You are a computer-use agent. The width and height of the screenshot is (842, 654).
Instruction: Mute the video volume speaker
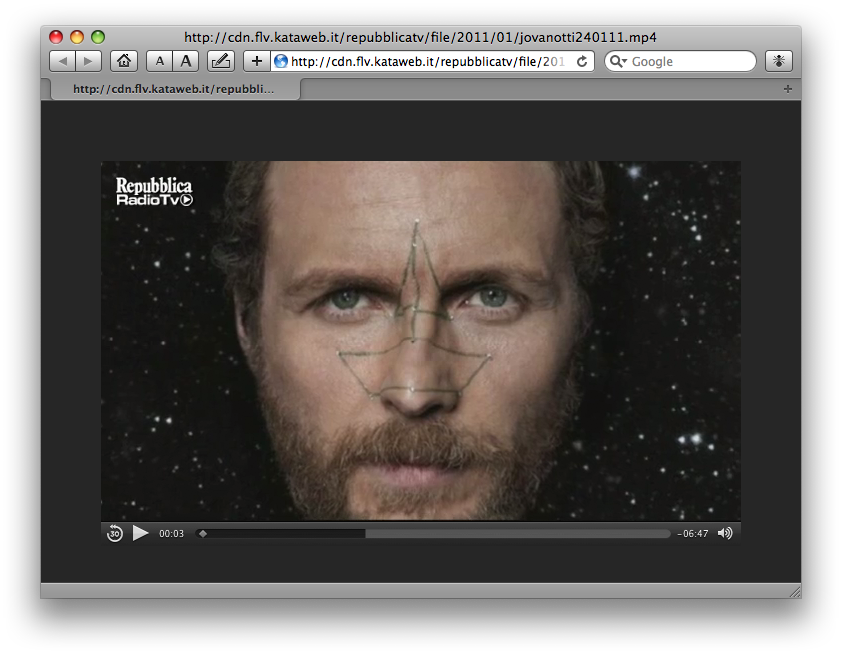pos(725,533)
